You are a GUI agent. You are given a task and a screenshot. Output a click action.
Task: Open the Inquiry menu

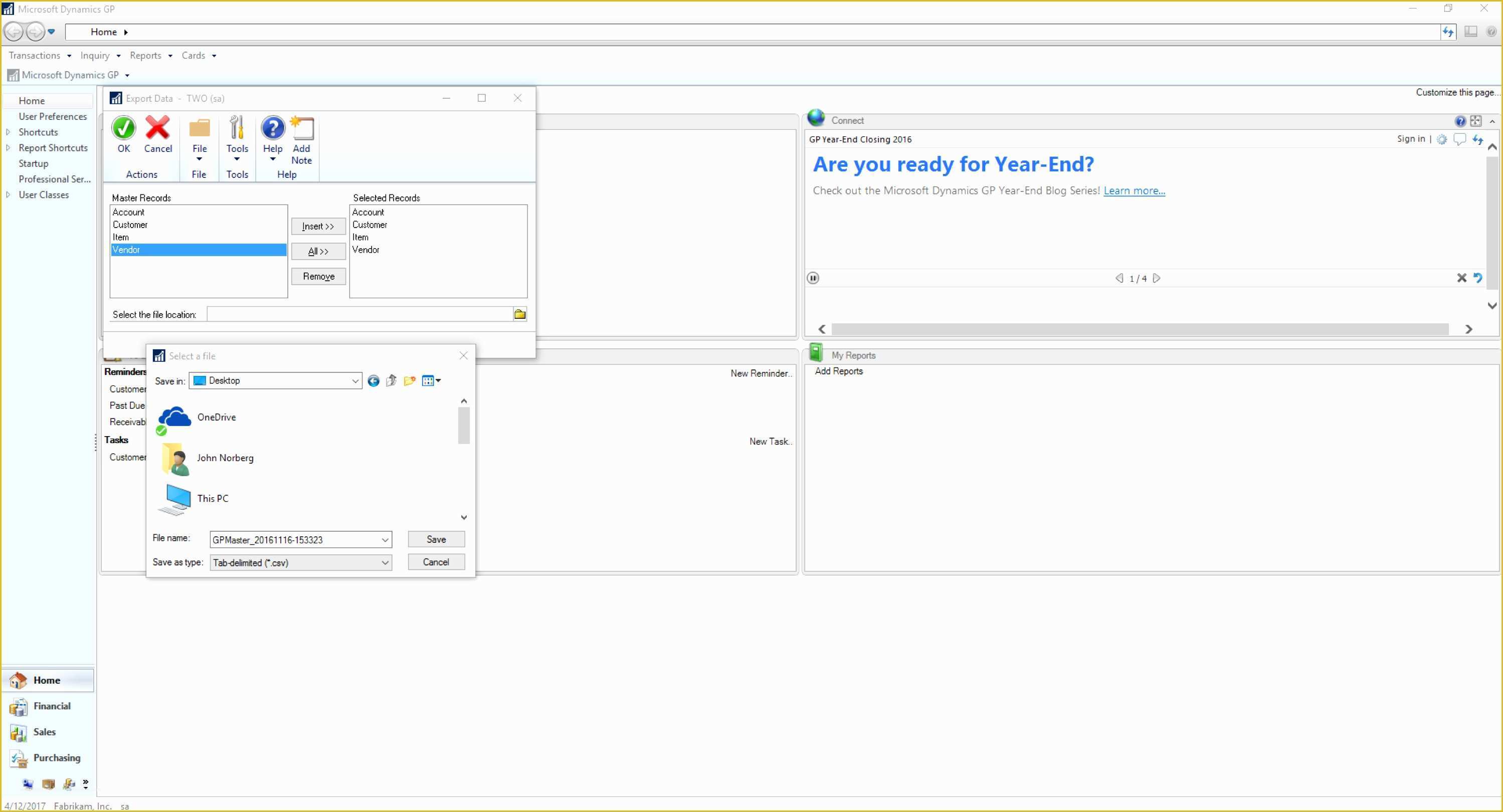coord(100,56)
